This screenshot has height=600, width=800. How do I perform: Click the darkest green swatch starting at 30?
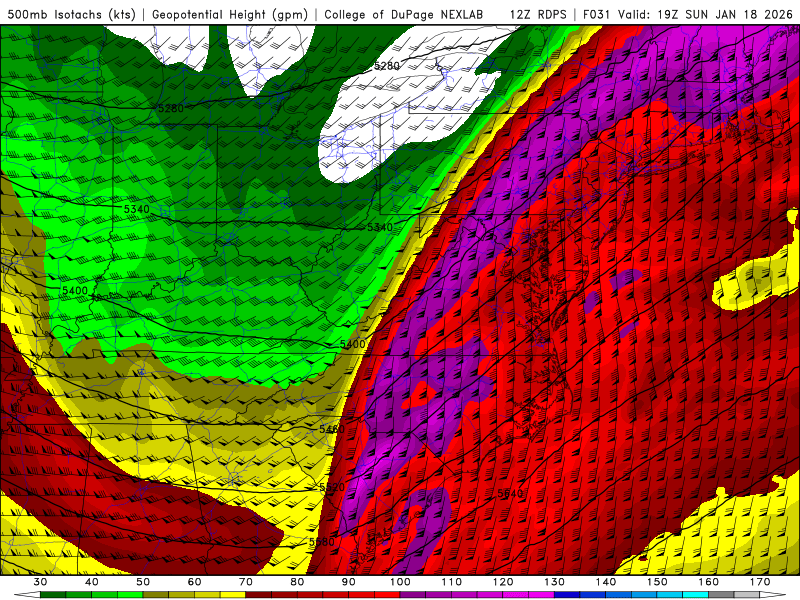pyautogui.click(x=53, y=595)
